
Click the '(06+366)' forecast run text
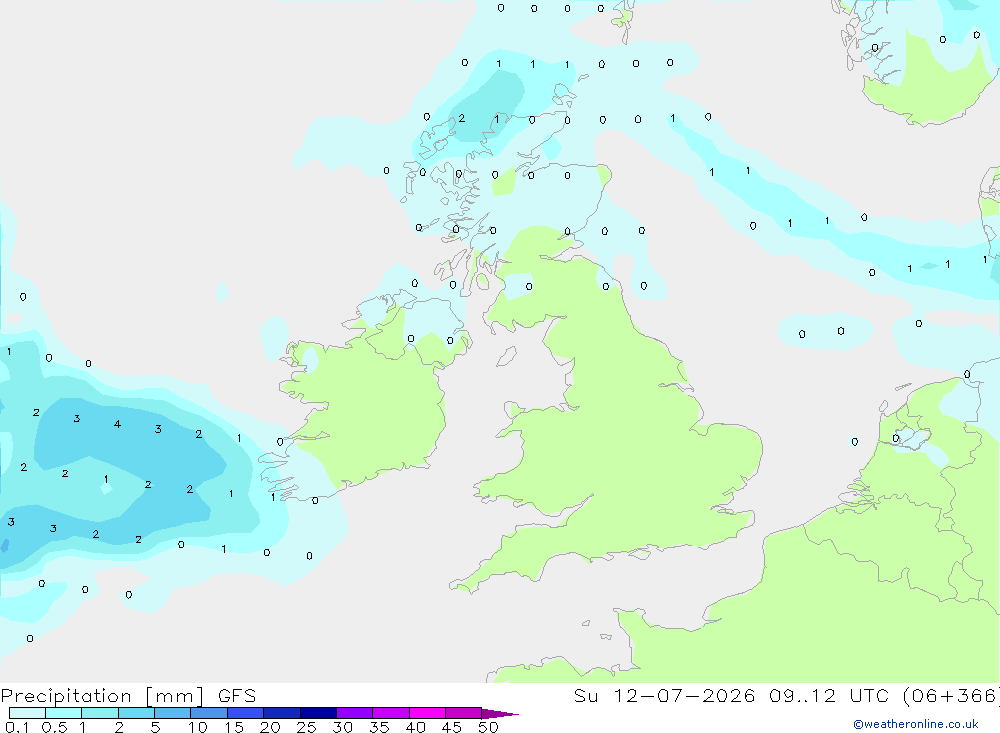point(953,695)
